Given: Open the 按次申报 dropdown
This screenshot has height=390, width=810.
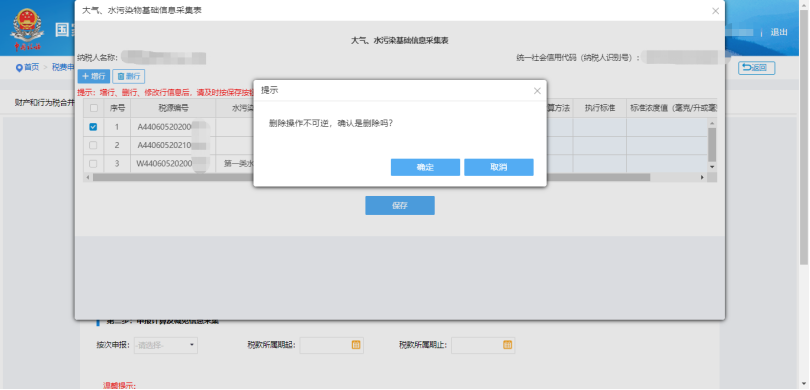Looking at the screenshot, I should (x=165, y=345).
